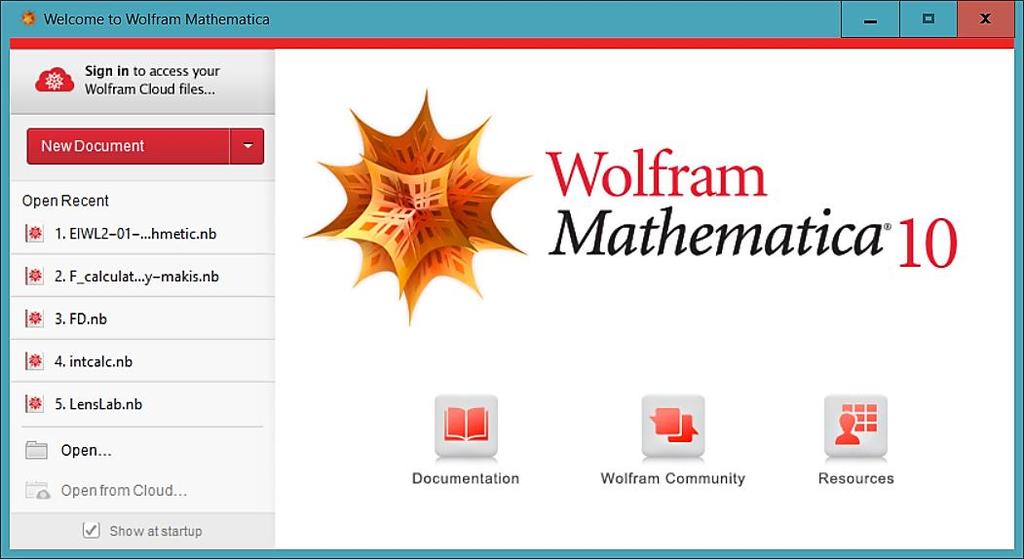Viewport: 1024px width, 559px height.
Task: Uncheck the Show at startup checkbox
Action: [91, 530]
